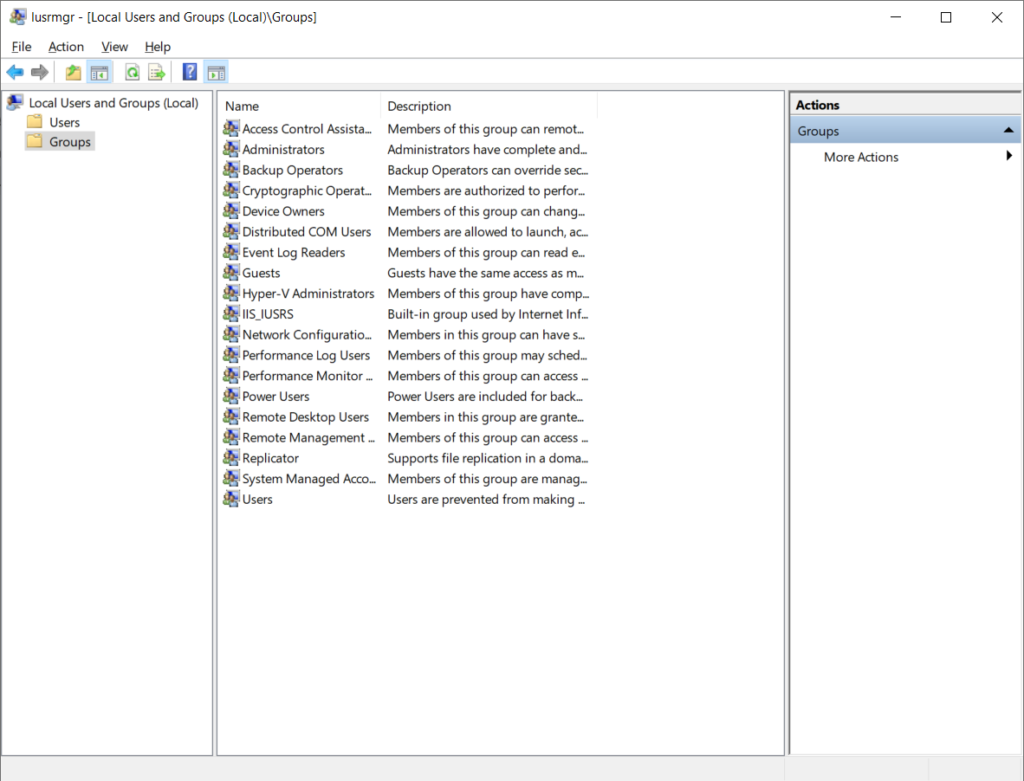Toggle the Show/Hide Action Pane button
1024x781 pixels.
pyautogui.click(x=216, y=71)
